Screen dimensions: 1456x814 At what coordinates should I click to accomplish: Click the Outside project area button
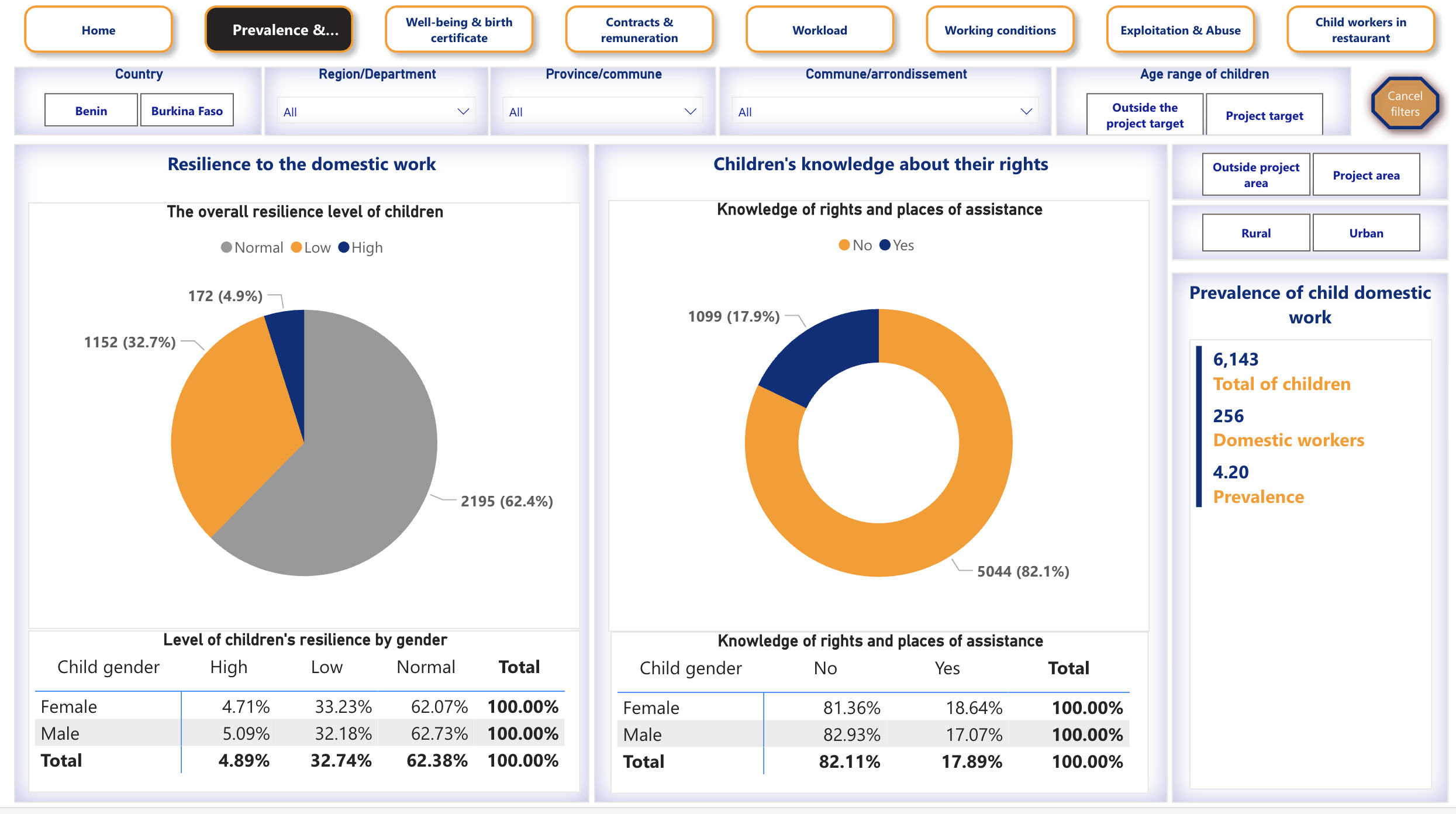tap(1255, 174)
